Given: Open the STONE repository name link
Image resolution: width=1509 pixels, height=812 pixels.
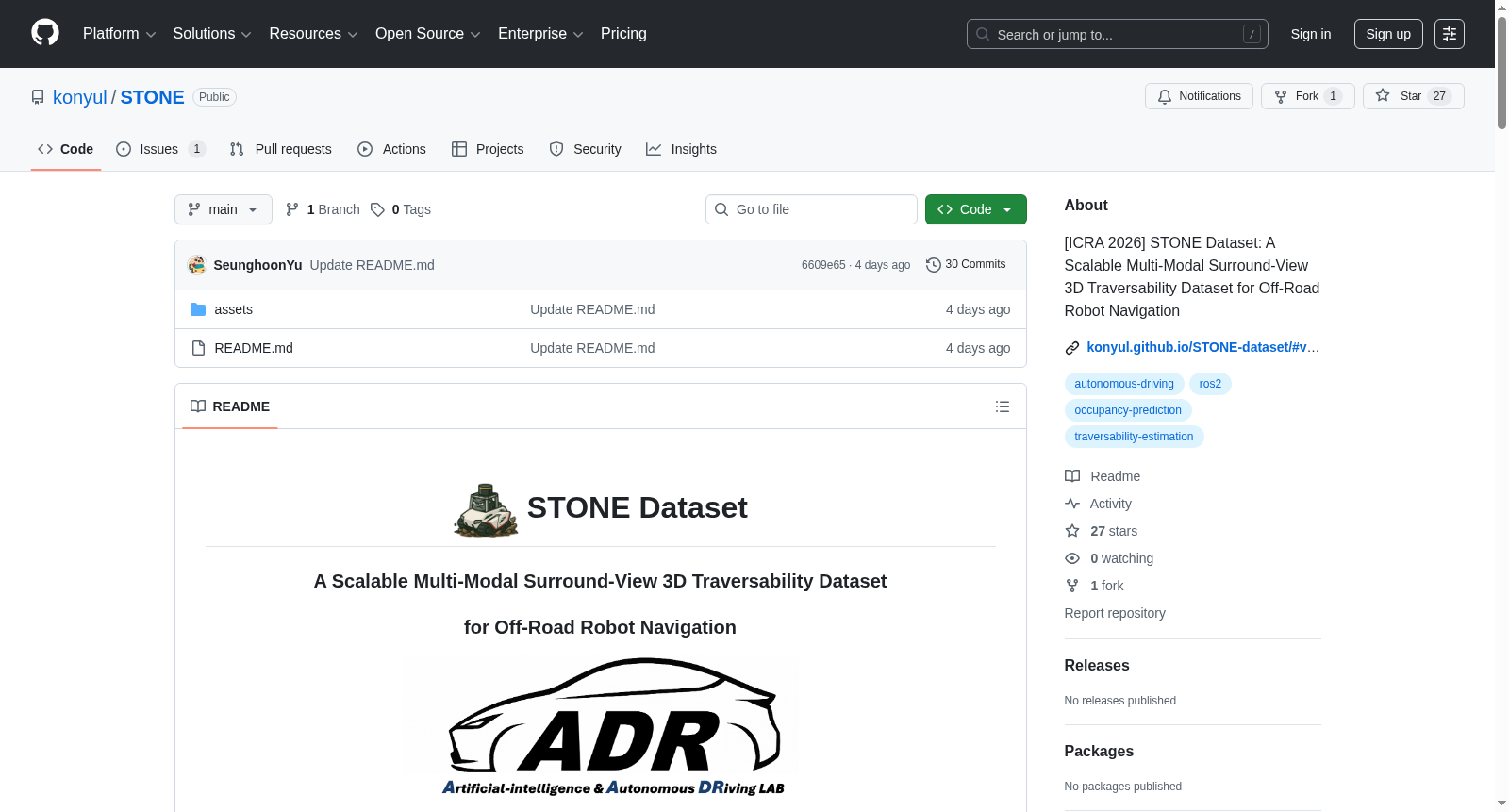Looking at the screenshot, I should 152,97.
